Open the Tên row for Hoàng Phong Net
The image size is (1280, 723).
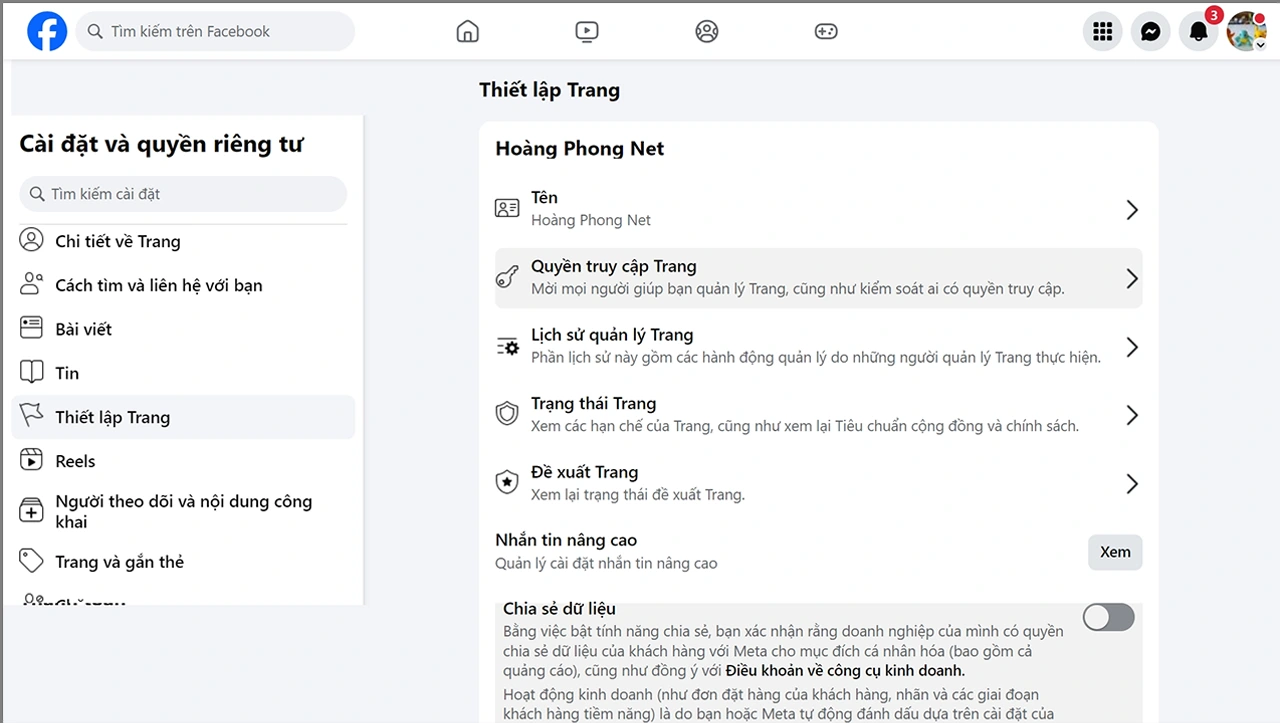(x=818, y=209)
